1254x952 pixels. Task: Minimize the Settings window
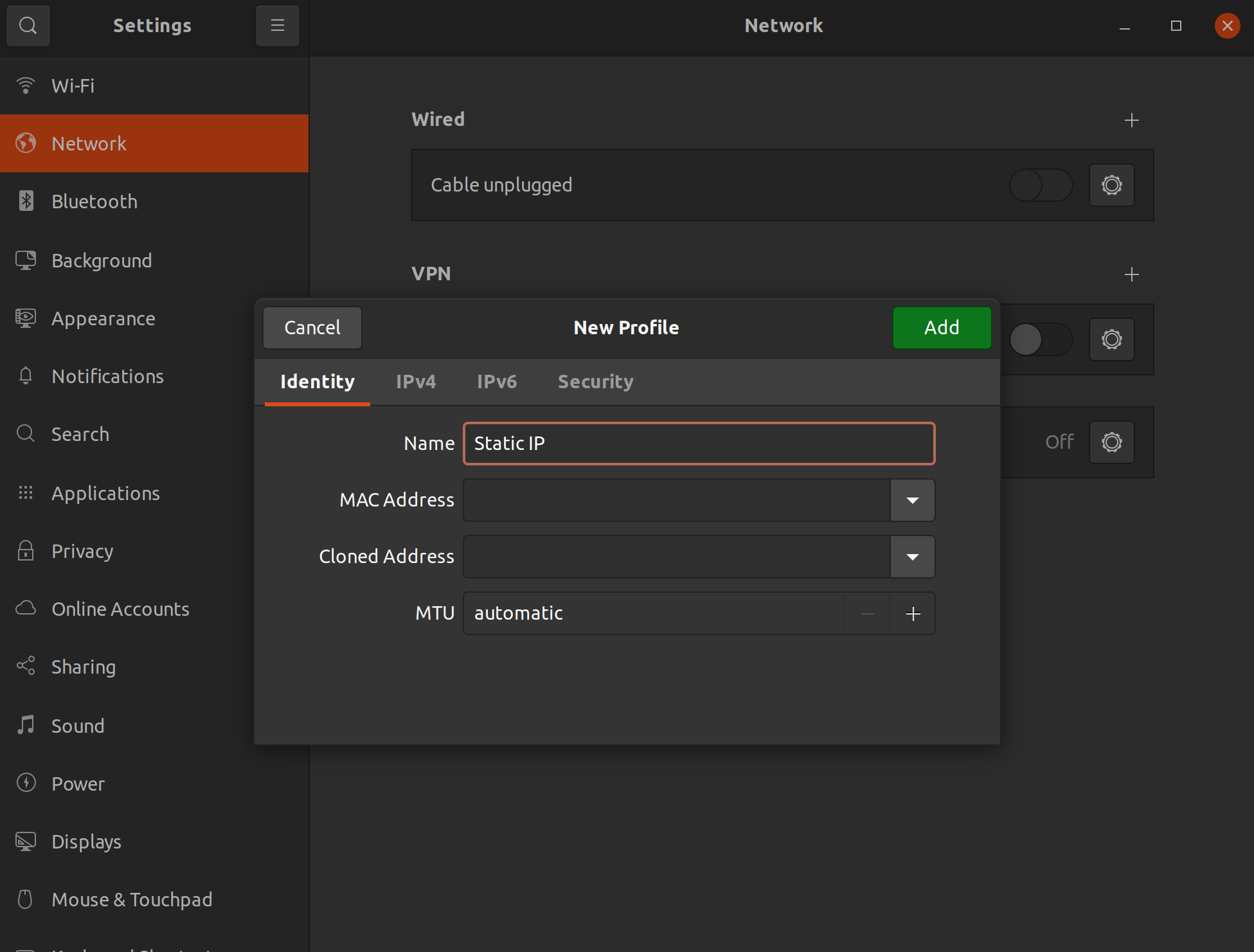(x=1125, y=26)
